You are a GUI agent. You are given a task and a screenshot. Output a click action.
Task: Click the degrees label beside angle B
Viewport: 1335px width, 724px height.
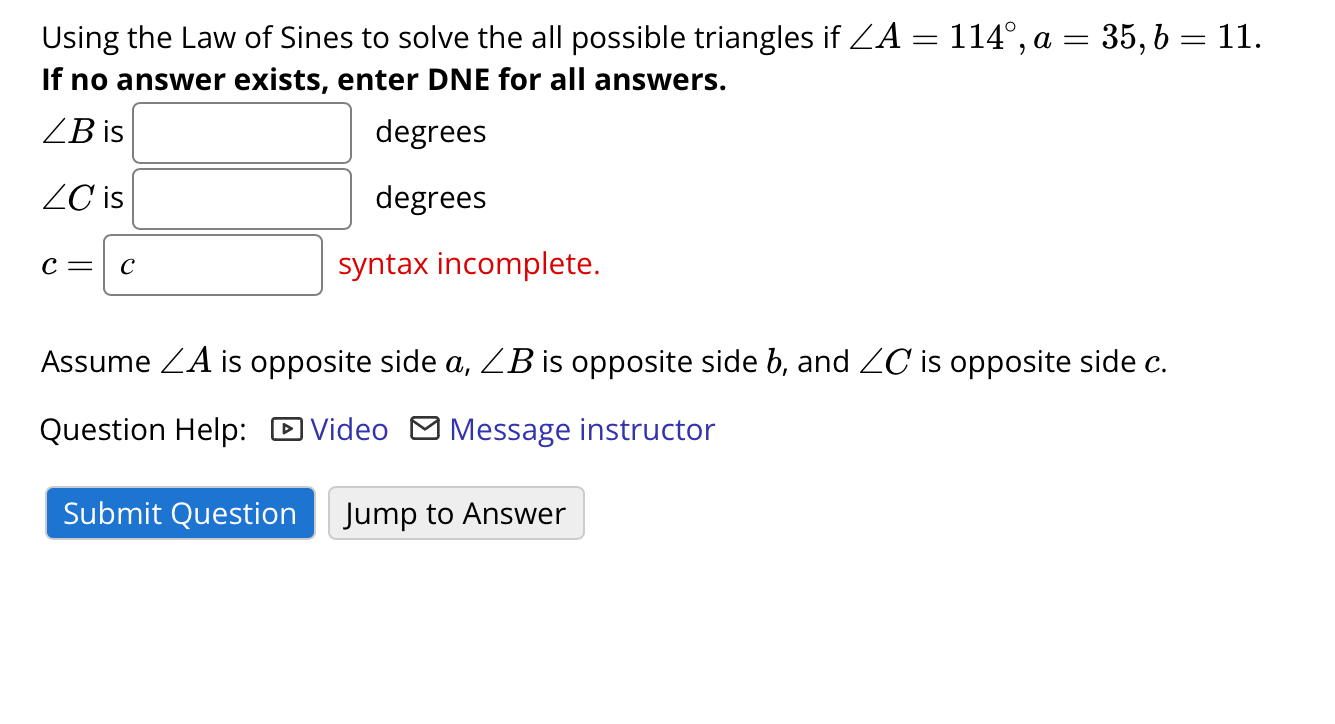(x=430, y=132)
